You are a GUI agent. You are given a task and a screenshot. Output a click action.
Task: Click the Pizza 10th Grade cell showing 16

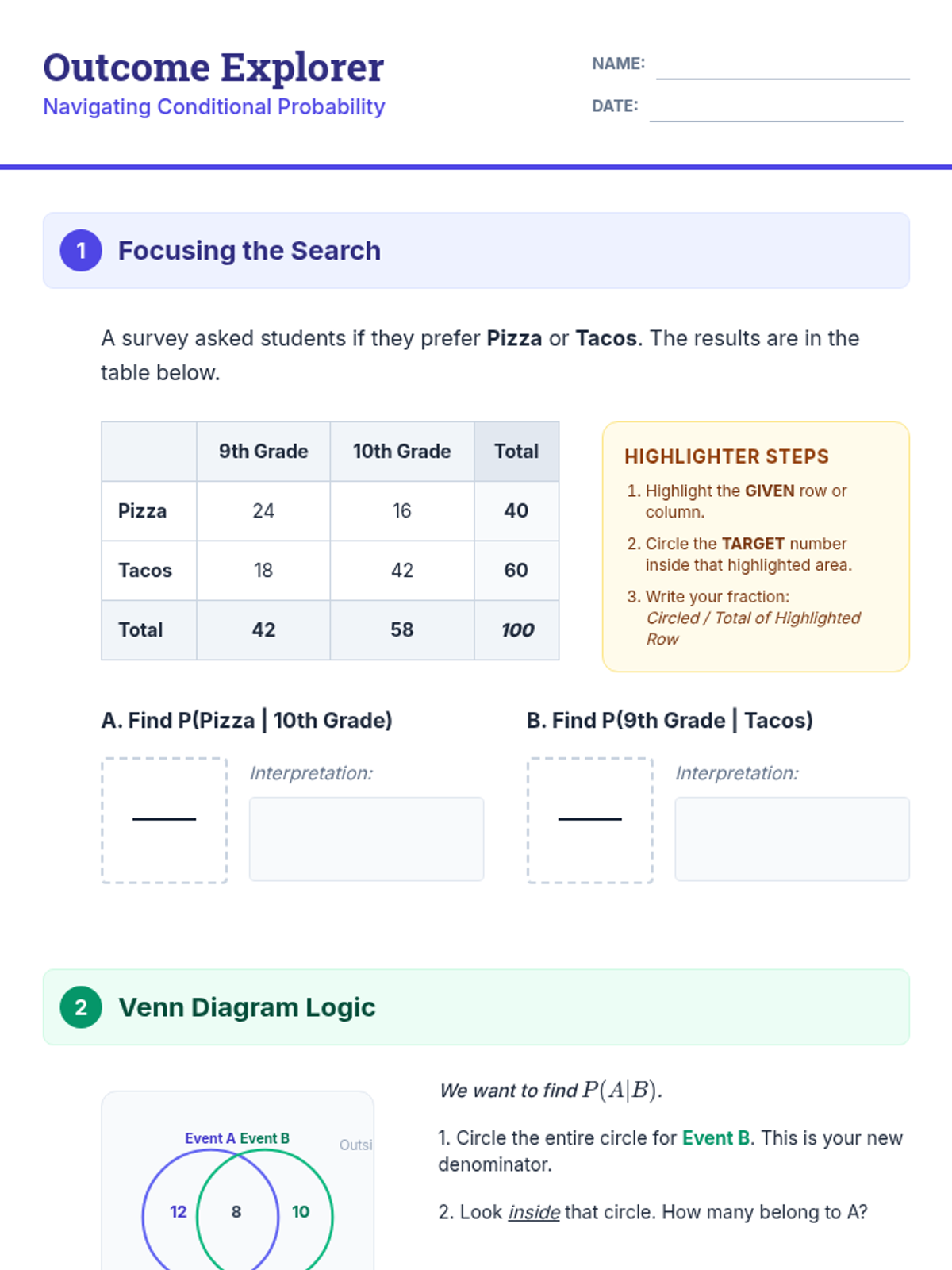click(x=402, y=511)
